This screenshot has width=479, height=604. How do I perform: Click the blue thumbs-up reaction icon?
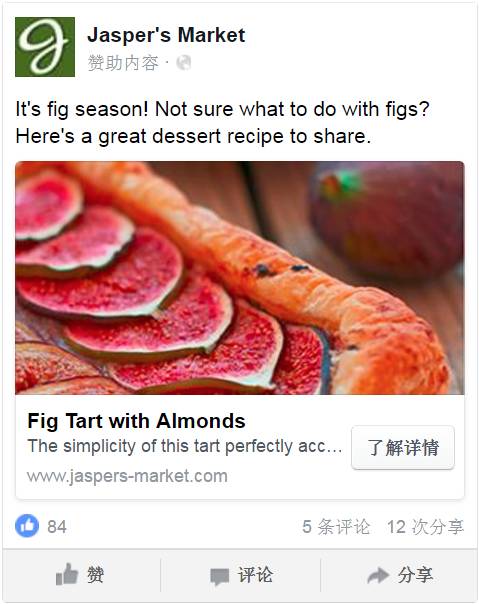pos(27,525)
